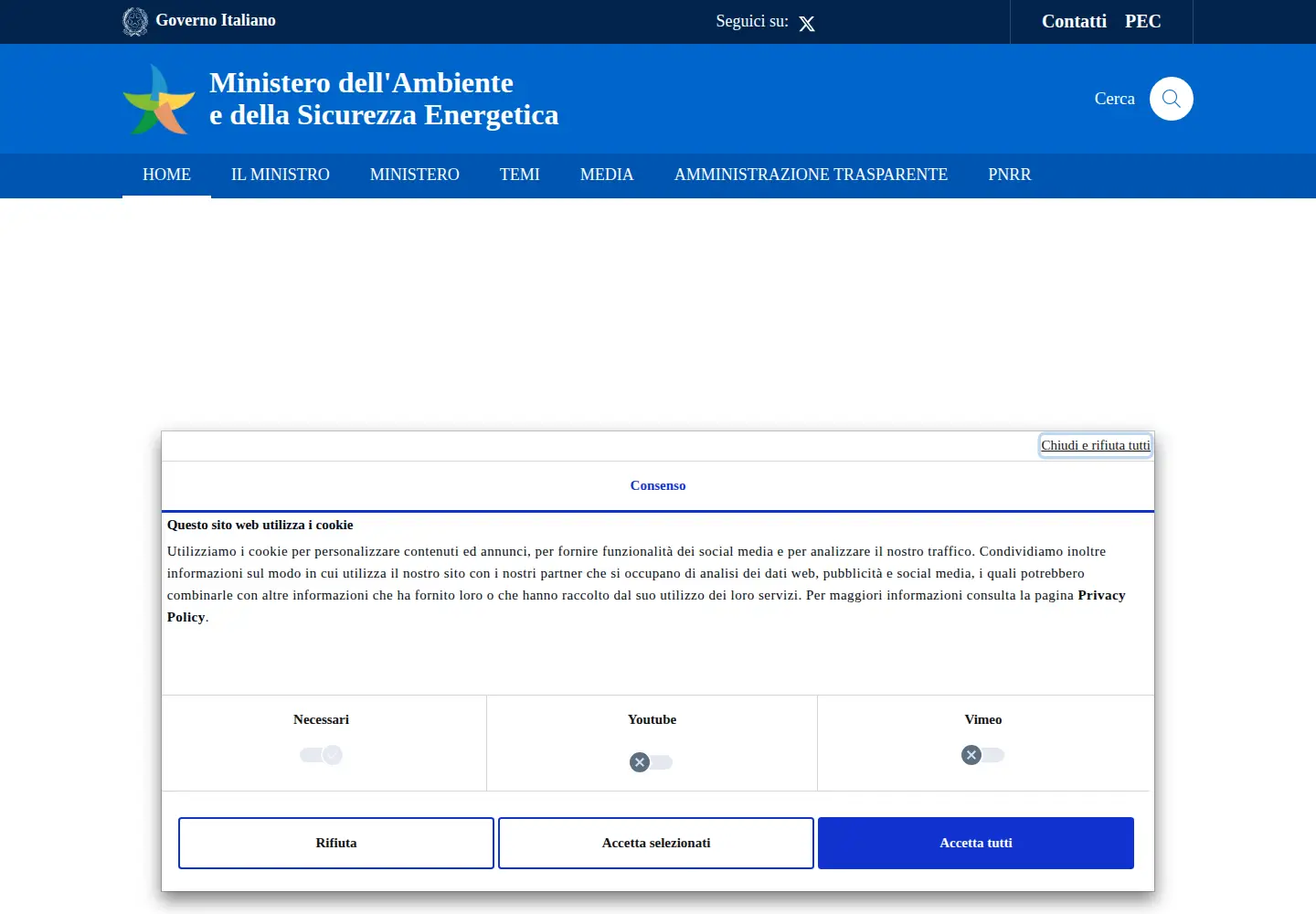Enable the Youtube cookies switch
Image resolution: width=1316 pixels, height=914 pixels.
coord(651,762)
